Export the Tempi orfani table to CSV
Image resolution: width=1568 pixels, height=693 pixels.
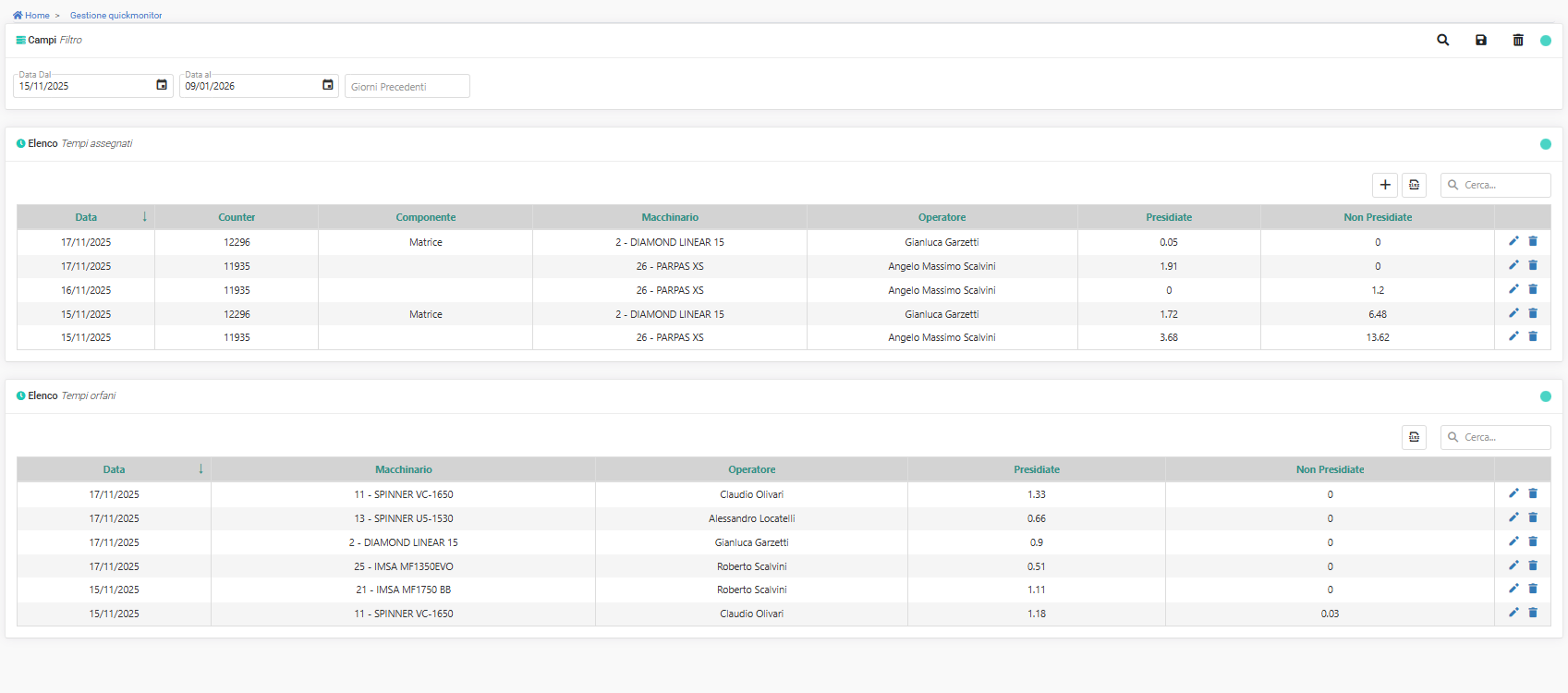click(1414, 437)
